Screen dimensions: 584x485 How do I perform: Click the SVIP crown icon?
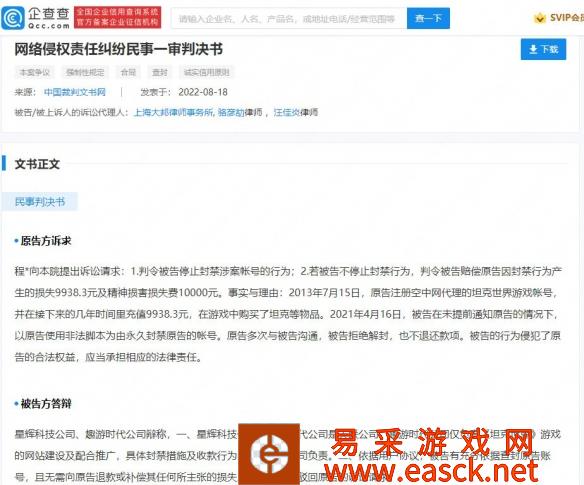pos(539,18)
